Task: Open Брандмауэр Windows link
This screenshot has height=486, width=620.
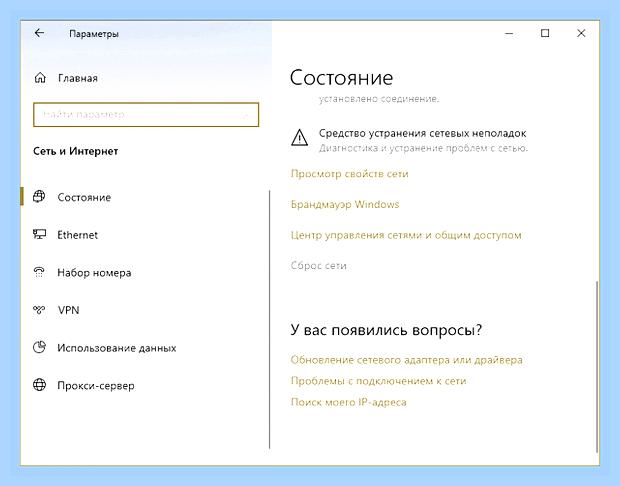Action: click(345, 204)
